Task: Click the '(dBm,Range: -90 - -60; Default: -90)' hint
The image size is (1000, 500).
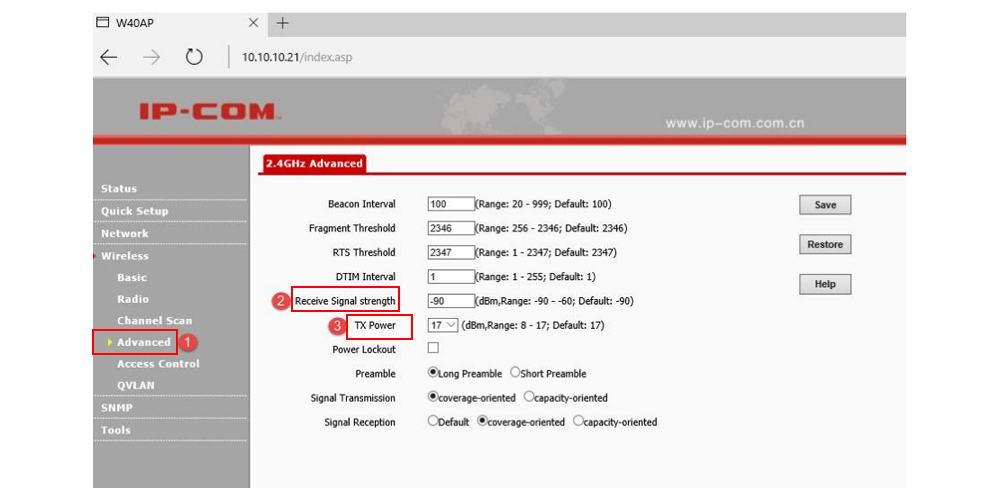Action: tap(554, 301)
